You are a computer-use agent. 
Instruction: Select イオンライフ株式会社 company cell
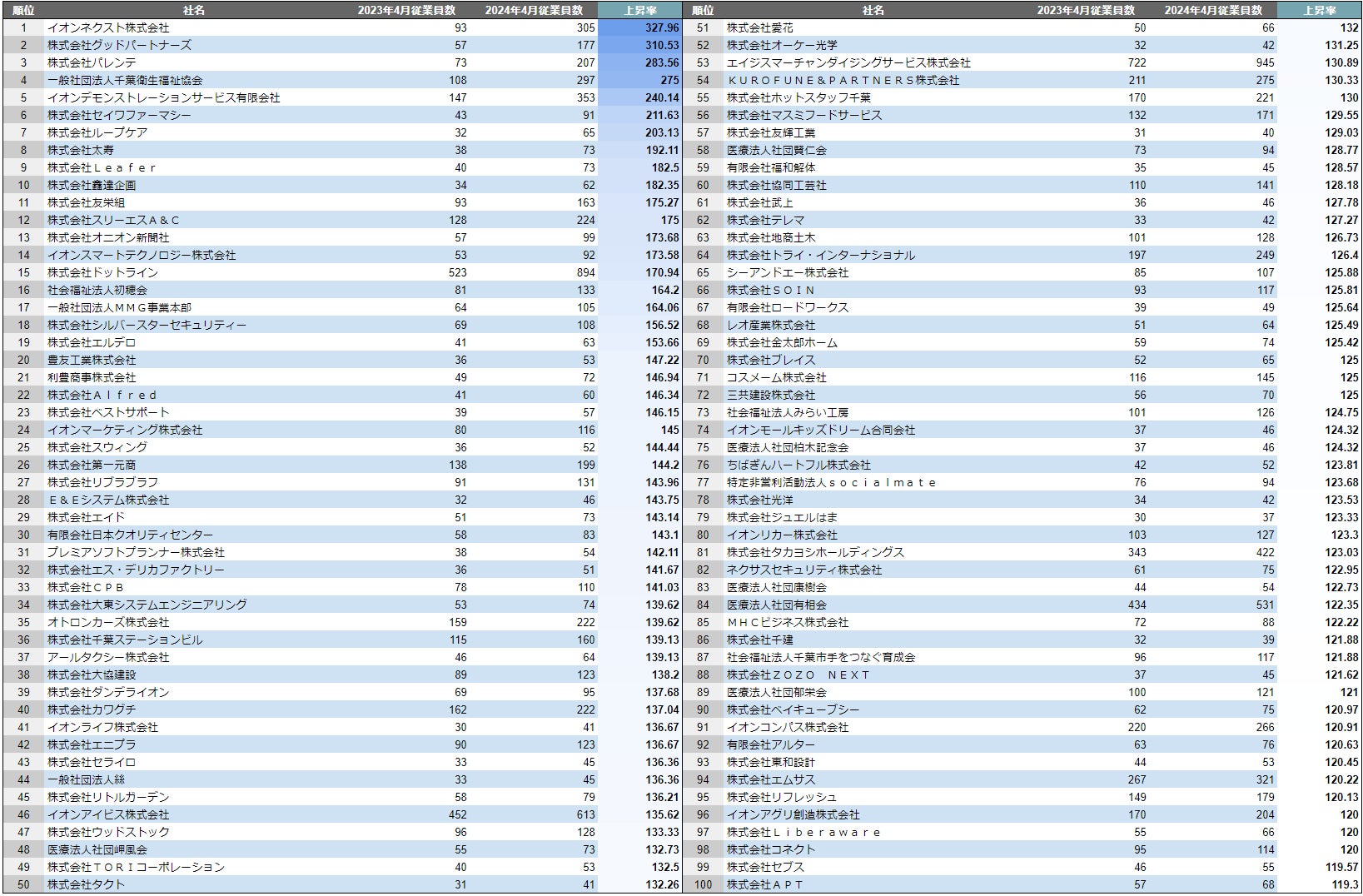(x=102, y=727)
